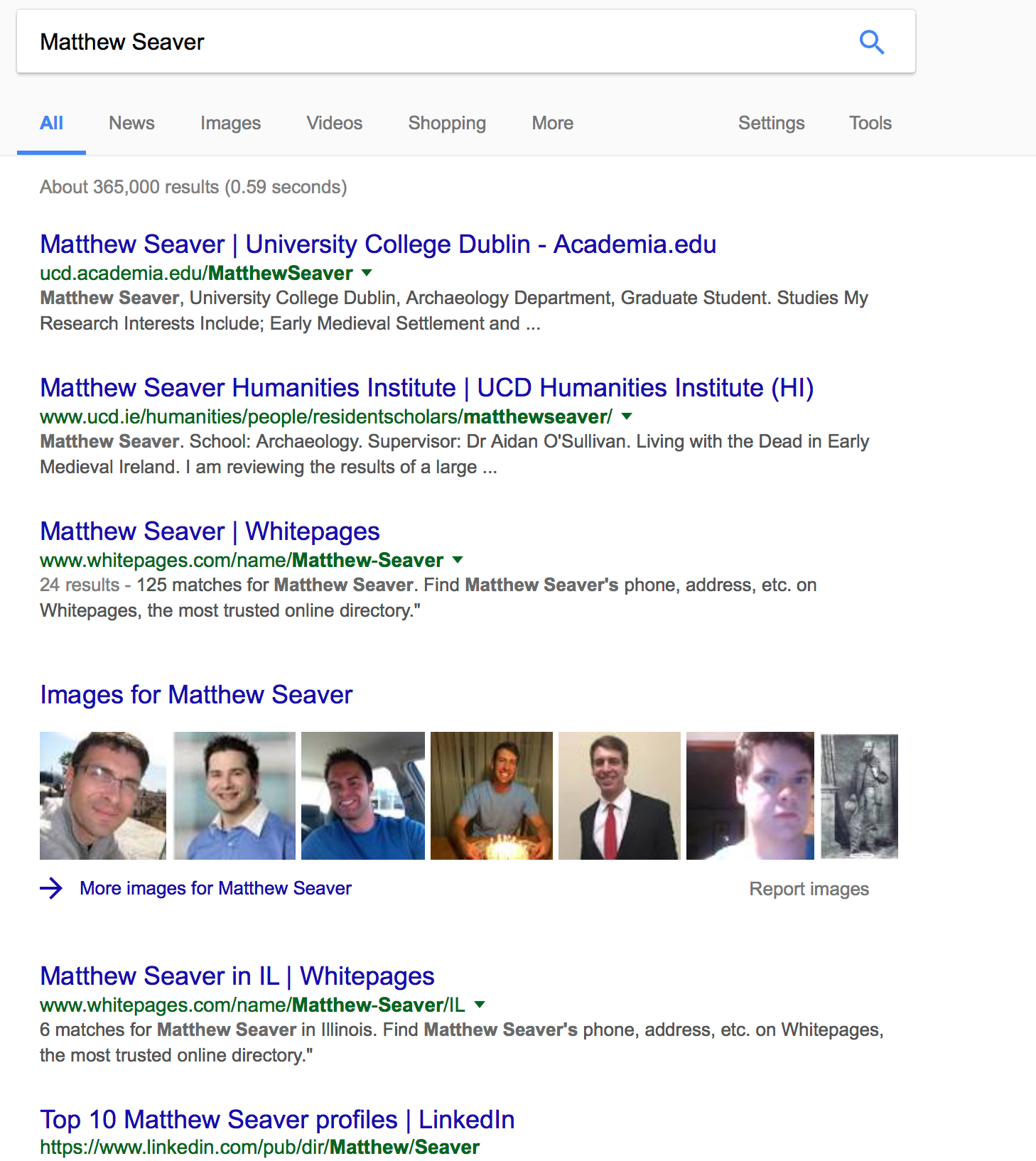Screen dimensions: 1036x1161
Task: Switch to the Images tab
Action: pos(230,124)
